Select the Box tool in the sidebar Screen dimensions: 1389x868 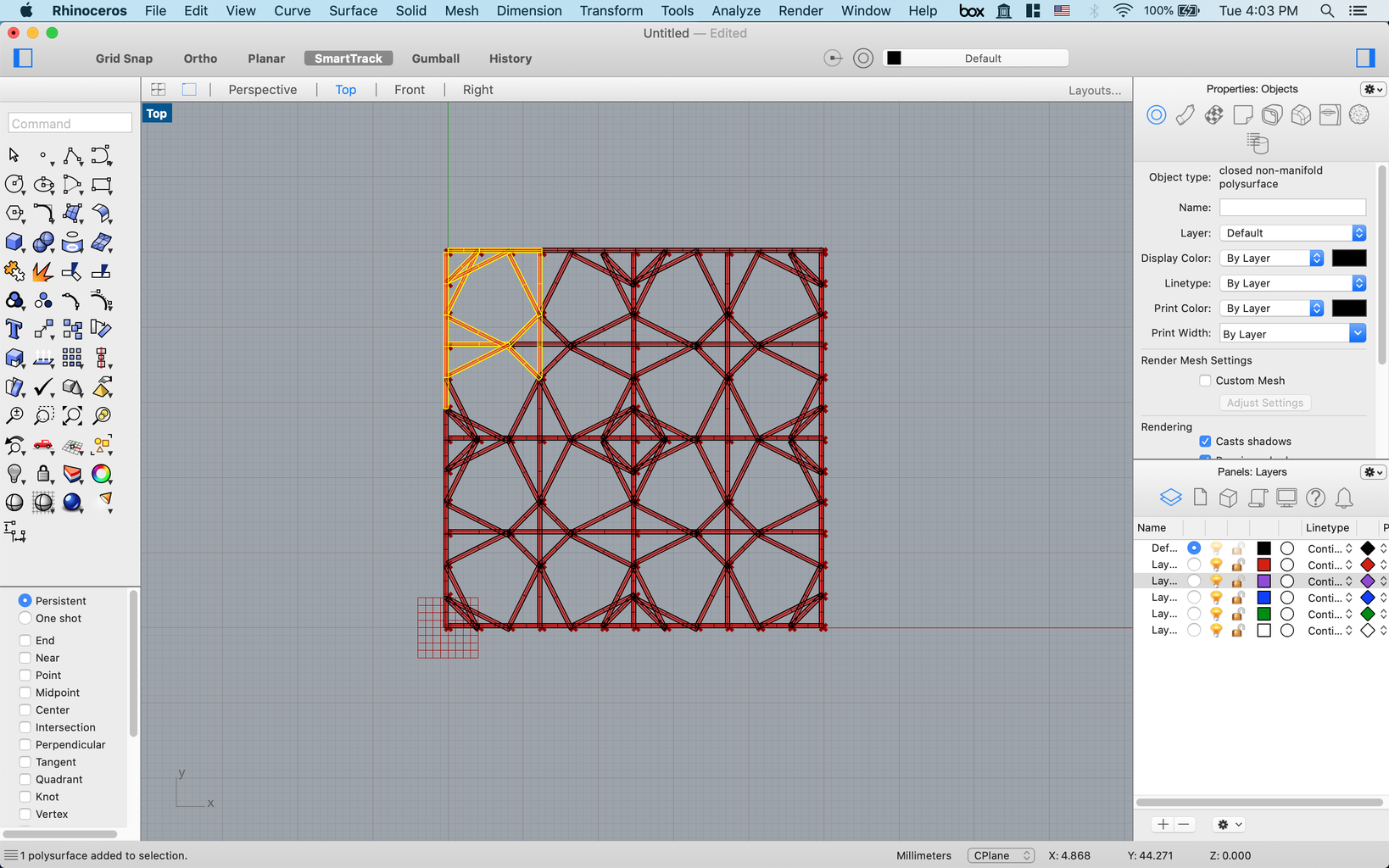coord(15,242)
